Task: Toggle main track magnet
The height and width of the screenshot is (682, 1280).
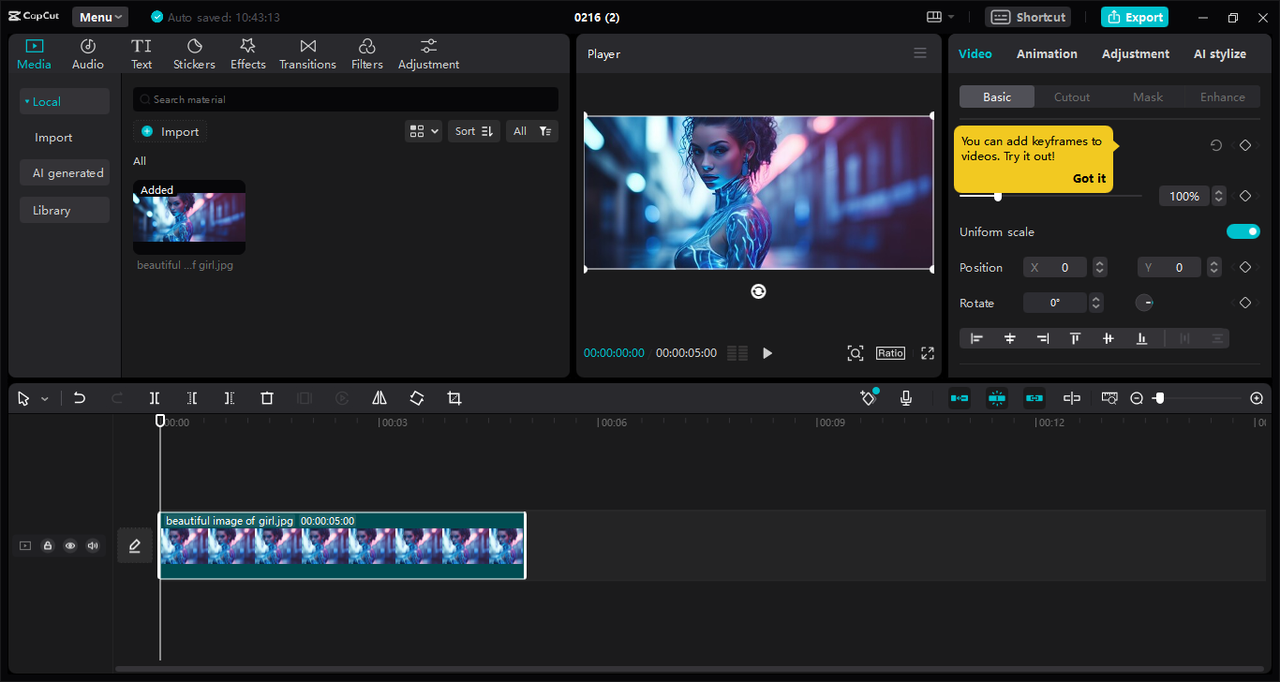Action: (959, 398)
